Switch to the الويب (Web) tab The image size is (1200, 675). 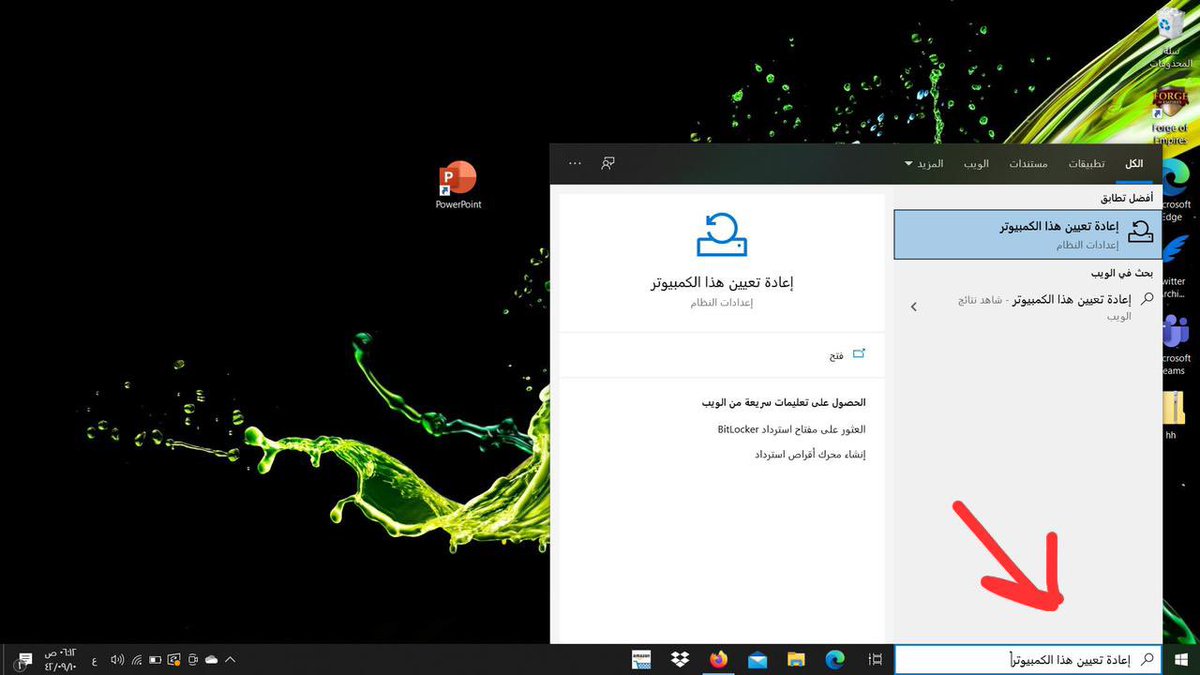click(x=976, y=163)
